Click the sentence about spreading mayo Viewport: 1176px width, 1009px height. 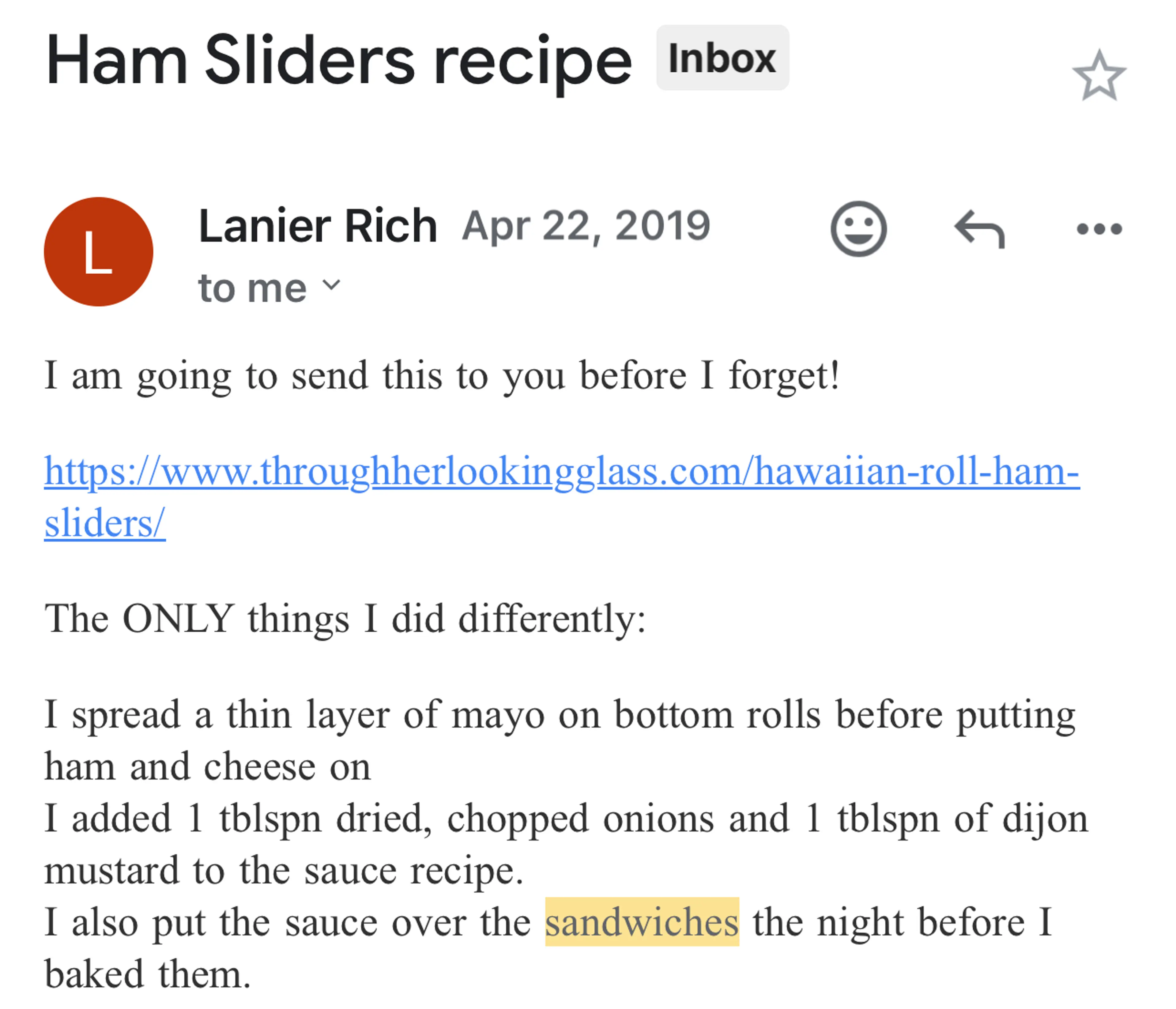tap(560, 715)
